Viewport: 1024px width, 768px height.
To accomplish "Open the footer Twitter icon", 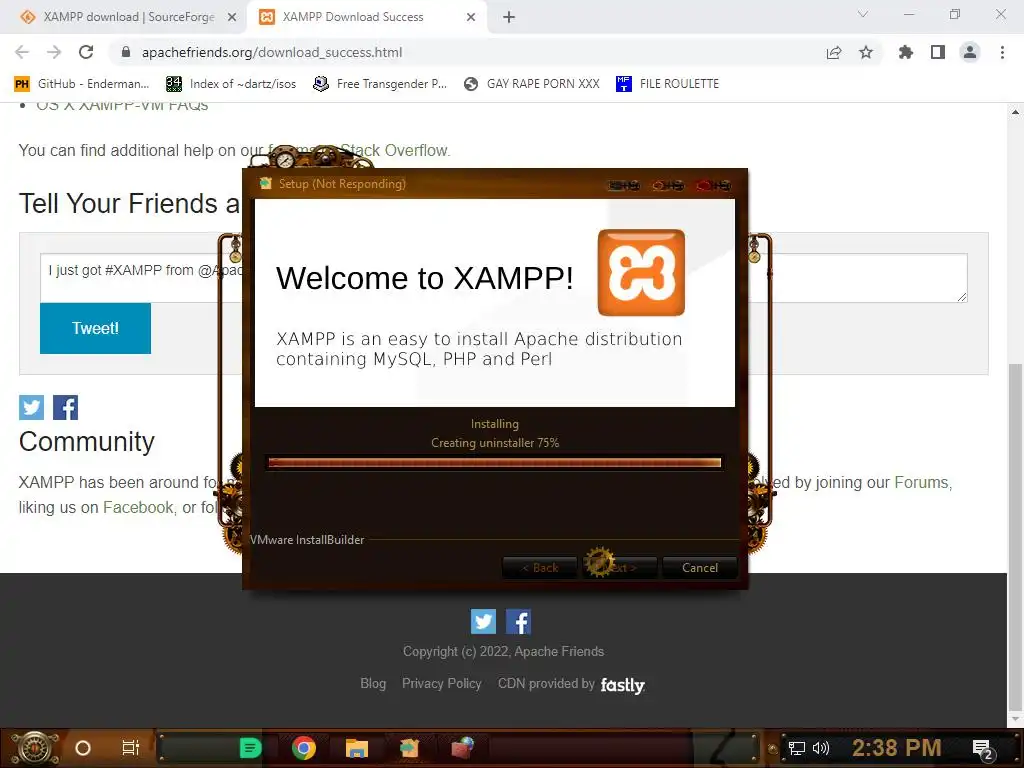I will click(x=483, y=622).
